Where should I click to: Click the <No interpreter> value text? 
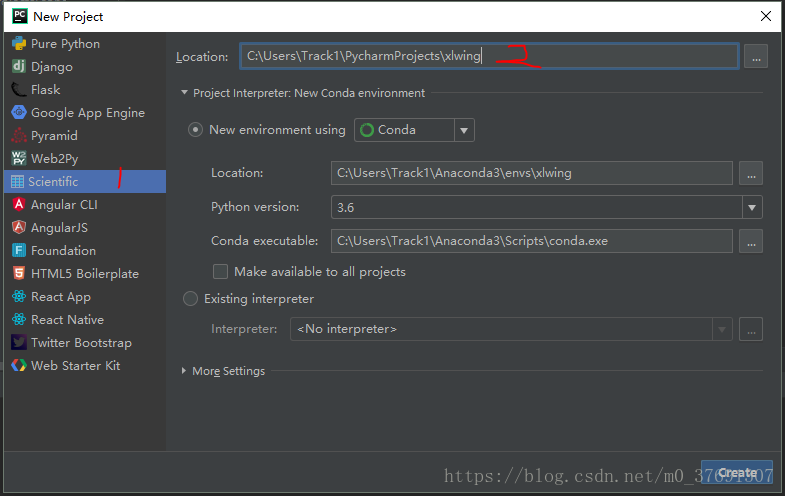(x=347, y=329)
